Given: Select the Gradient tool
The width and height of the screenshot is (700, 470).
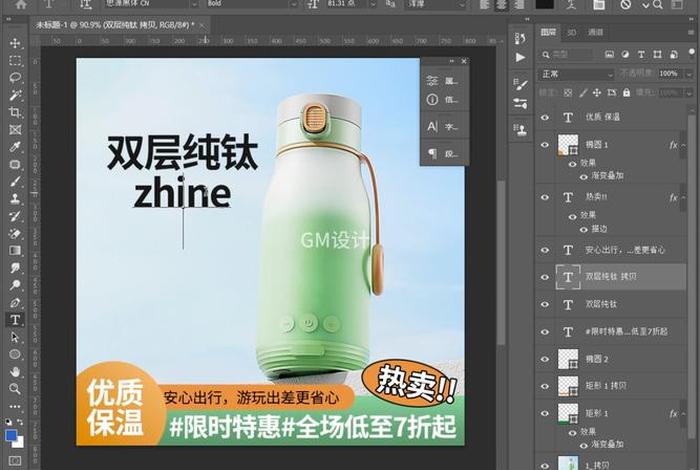Looking at the screenshot, I should (x=15, y=250).
